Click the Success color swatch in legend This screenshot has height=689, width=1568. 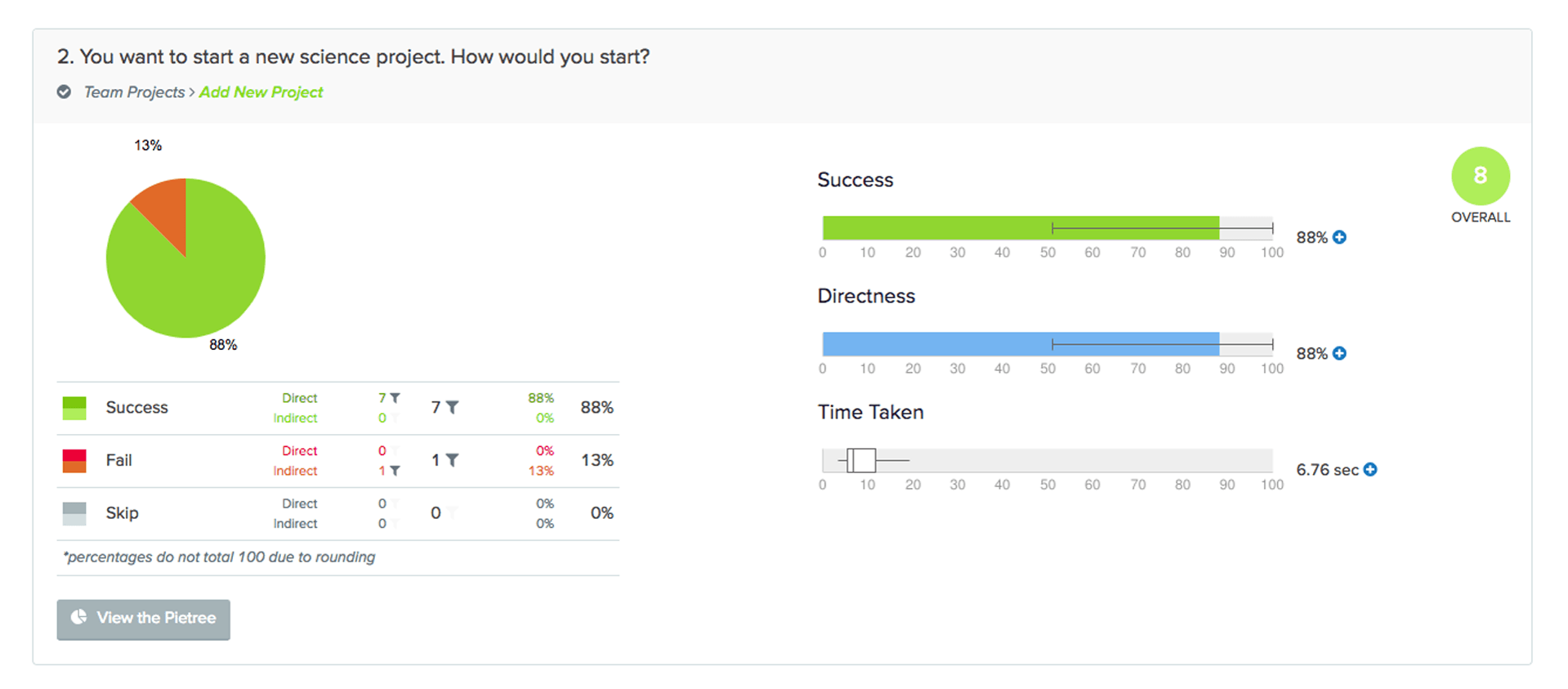point(74,408)
